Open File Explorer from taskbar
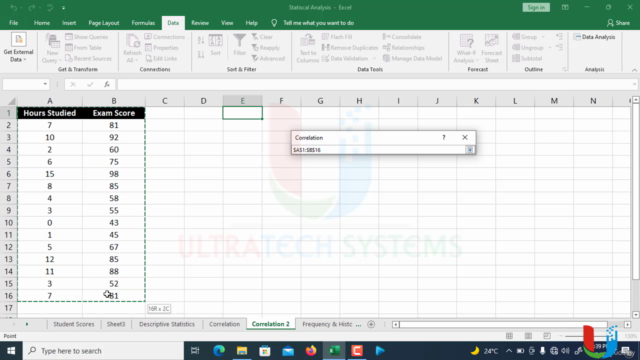The height and width of the screenshot is (360, 640). click(x=242, y=351)
